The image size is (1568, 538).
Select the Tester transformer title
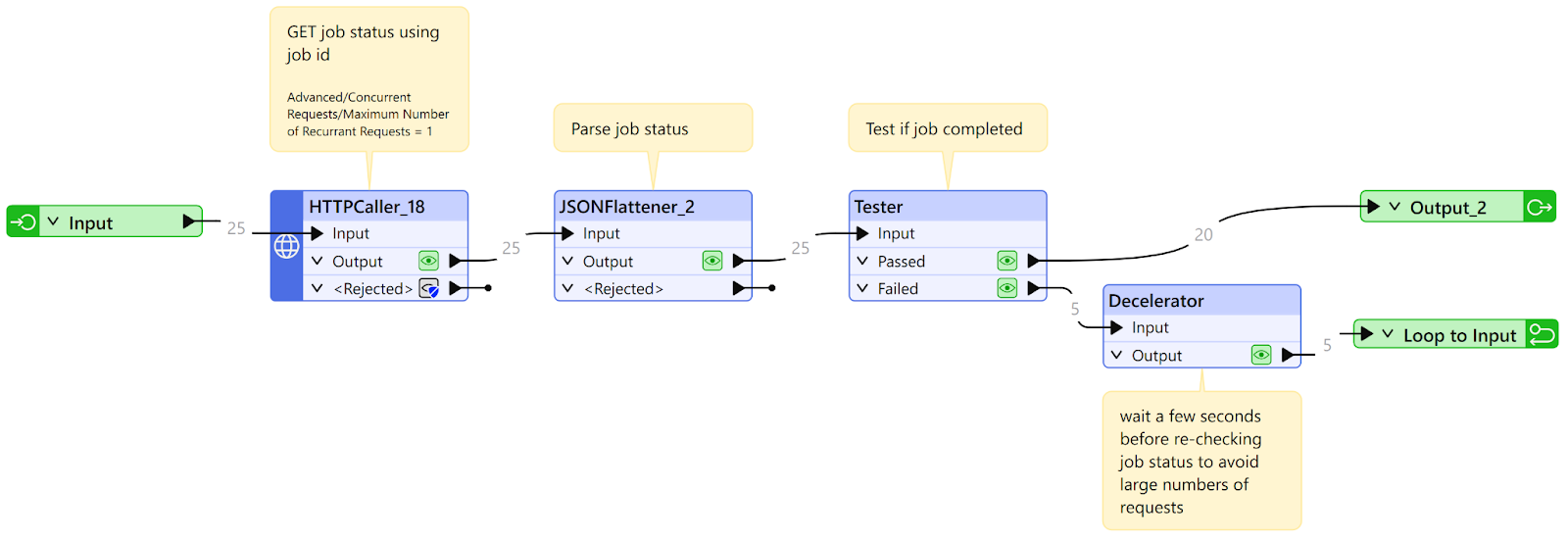pyautogui.click(x=879, y=207)
